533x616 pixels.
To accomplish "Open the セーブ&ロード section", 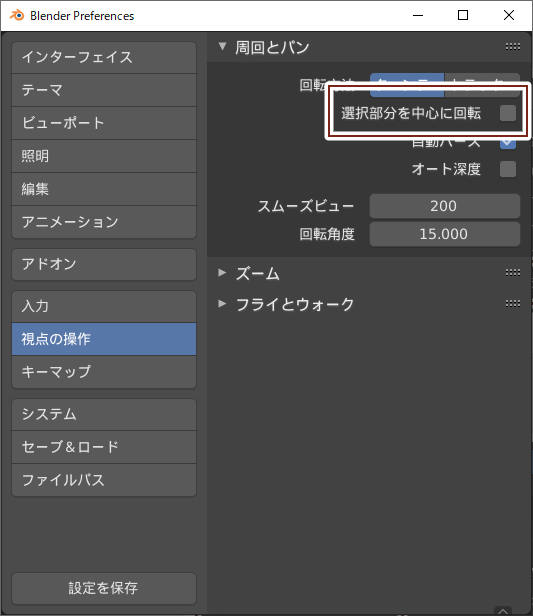I will pyautogui.click(x=104, y=447).
